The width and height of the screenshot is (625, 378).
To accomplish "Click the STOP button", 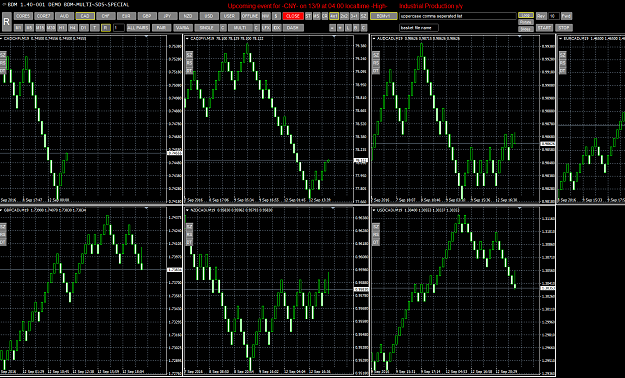I will [564, 28].
